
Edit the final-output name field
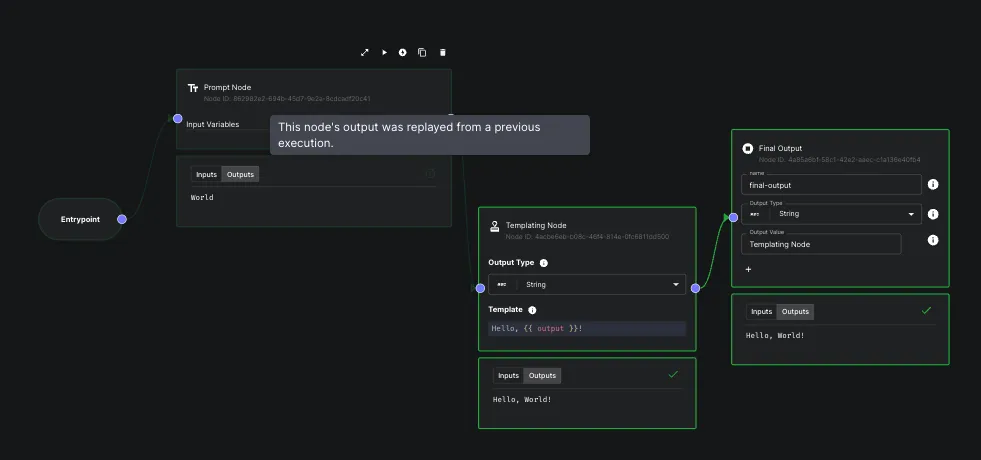click(x=831, y=185)
